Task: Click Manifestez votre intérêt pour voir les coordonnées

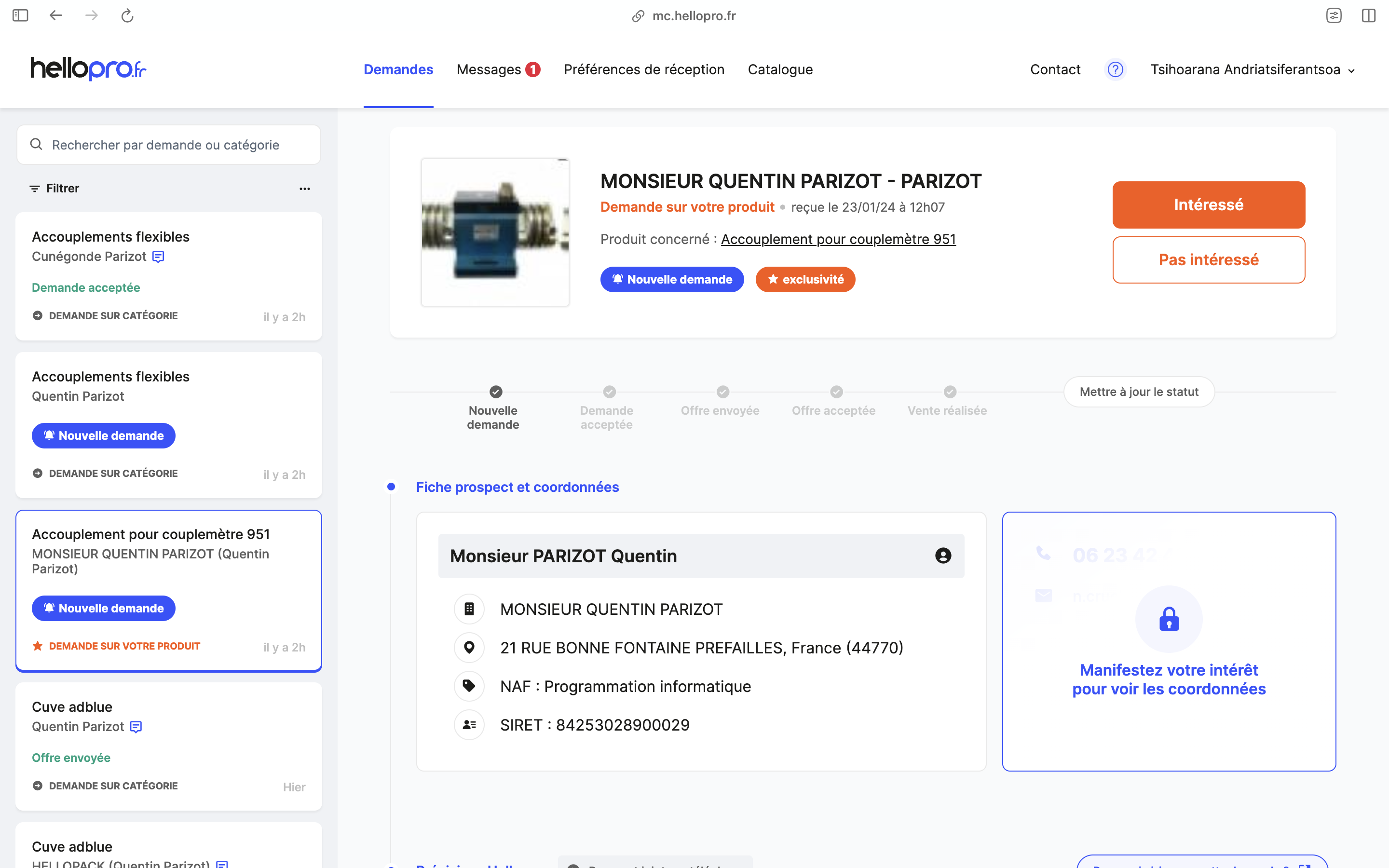Action: click(1169, 680)
